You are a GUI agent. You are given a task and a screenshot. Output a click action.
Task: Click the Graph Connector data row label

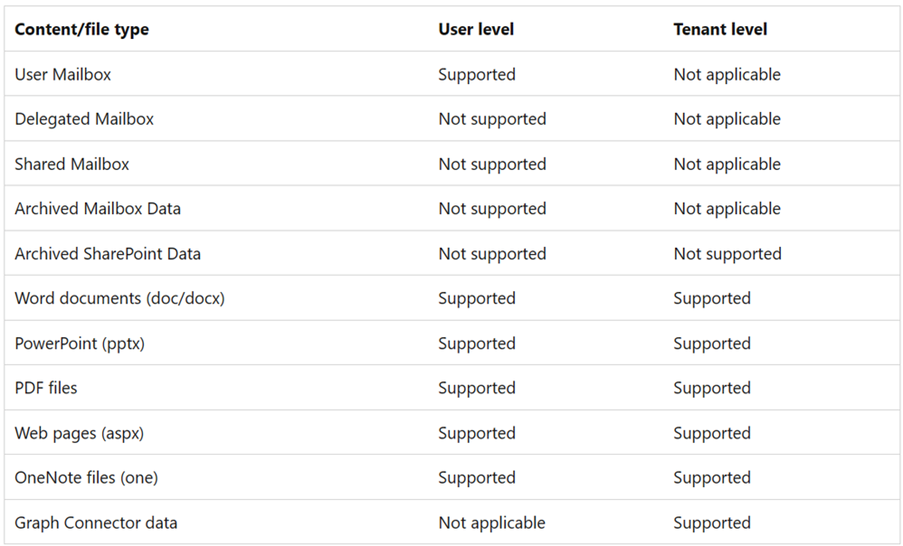click(x=96, y=522)
